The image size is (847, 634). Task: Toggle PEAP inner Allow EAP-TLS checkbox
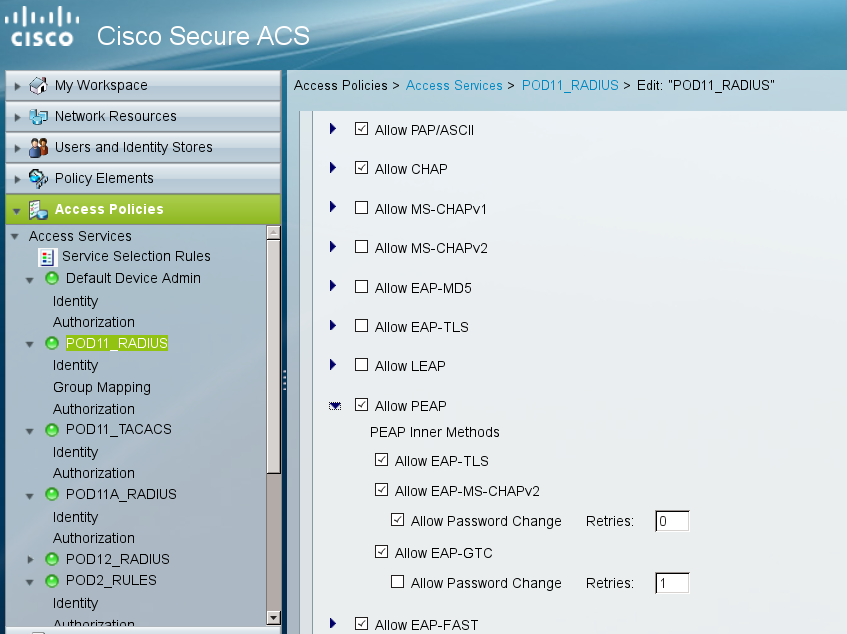[x=381, y=460]
